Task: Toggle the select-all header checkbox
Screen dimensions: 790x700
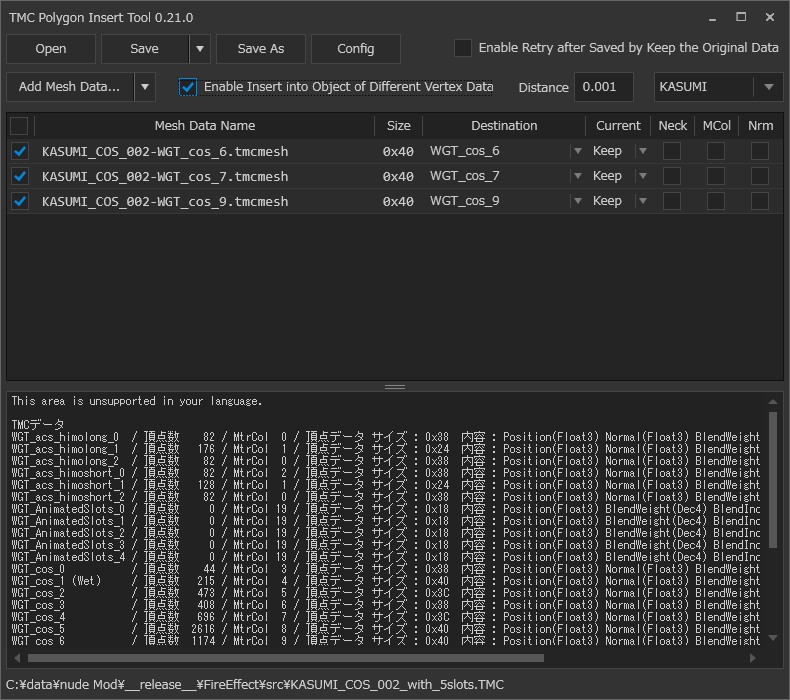Action: click(x=19, y=125)
